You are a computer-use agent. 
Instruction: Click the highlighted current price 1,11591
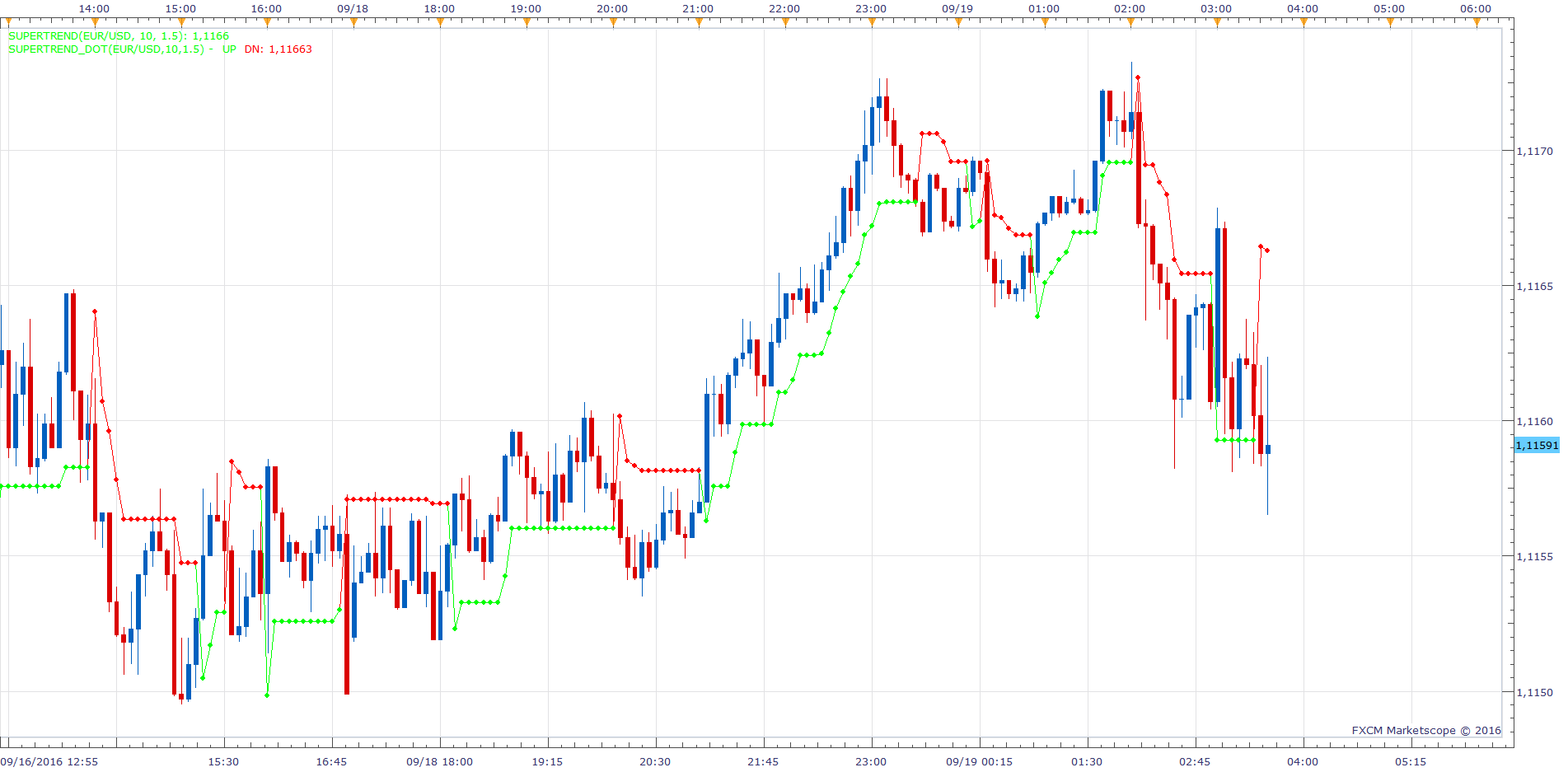(1537, 446)
